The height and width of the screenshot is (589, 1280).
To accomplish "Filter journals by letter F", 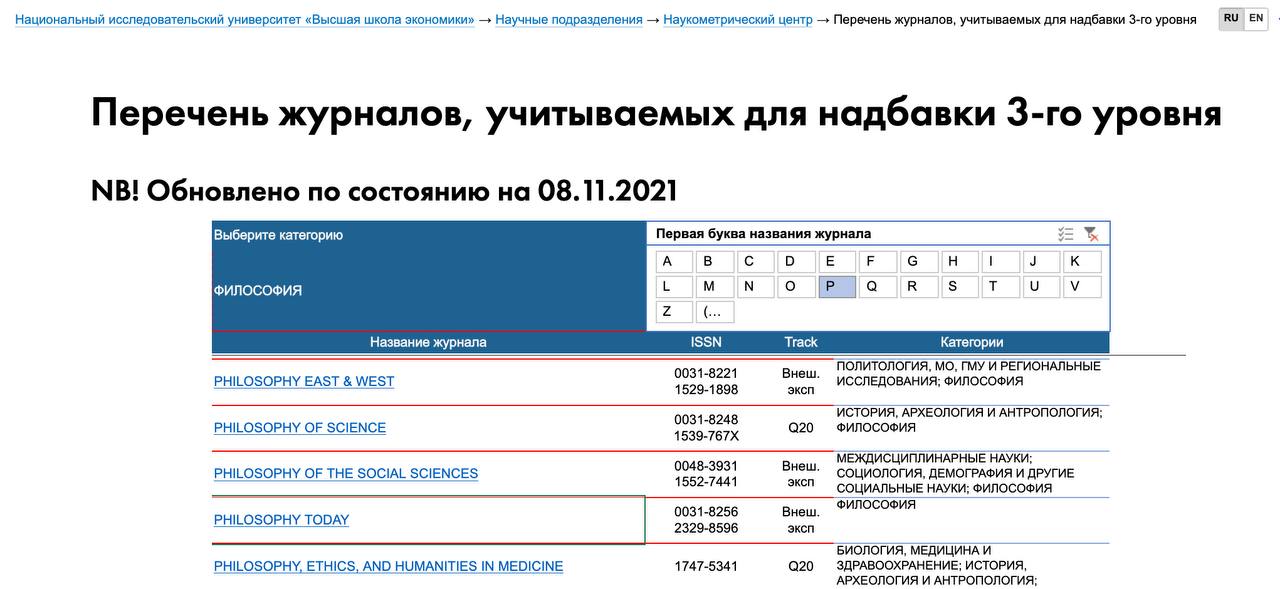I will pyautogui.click(x=878, y=262).
